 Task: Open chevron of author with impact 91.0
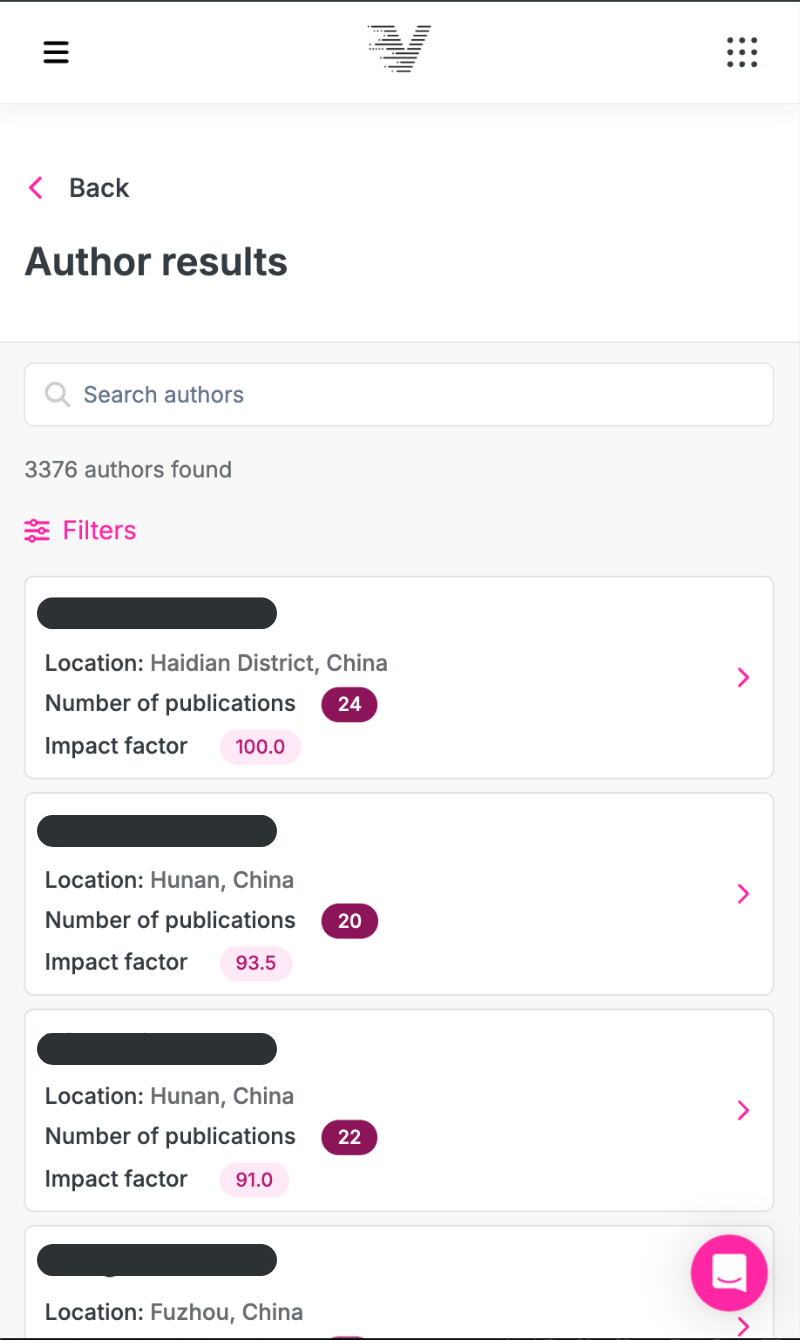743,1110
